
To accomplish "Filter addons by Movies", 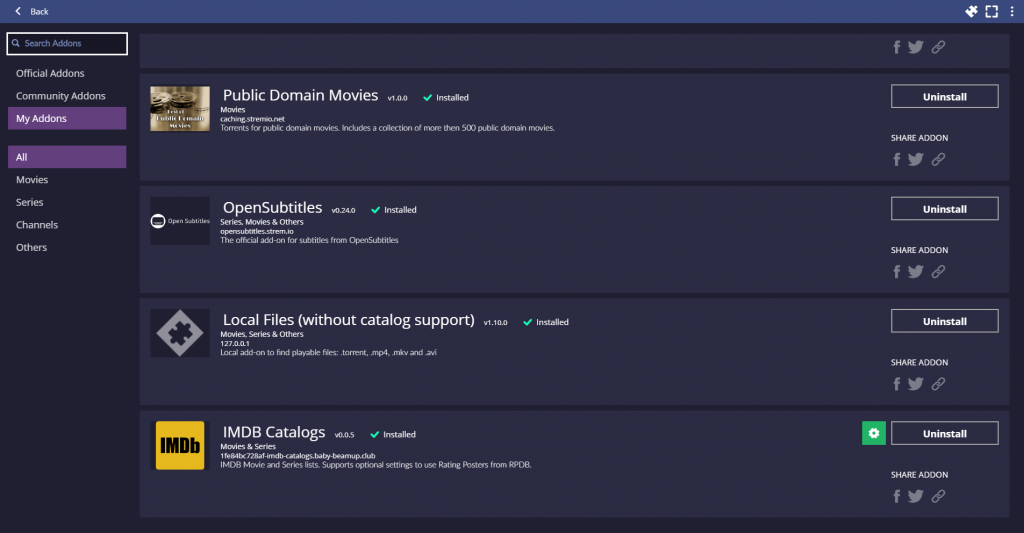I will pos(67,180).
